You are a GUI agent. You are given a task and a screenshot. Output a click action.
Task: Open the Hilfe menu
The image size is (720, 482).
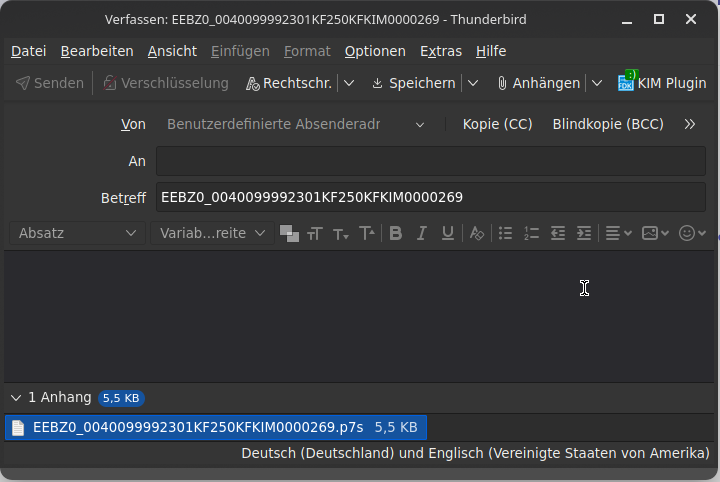click(x=491, y=51)
